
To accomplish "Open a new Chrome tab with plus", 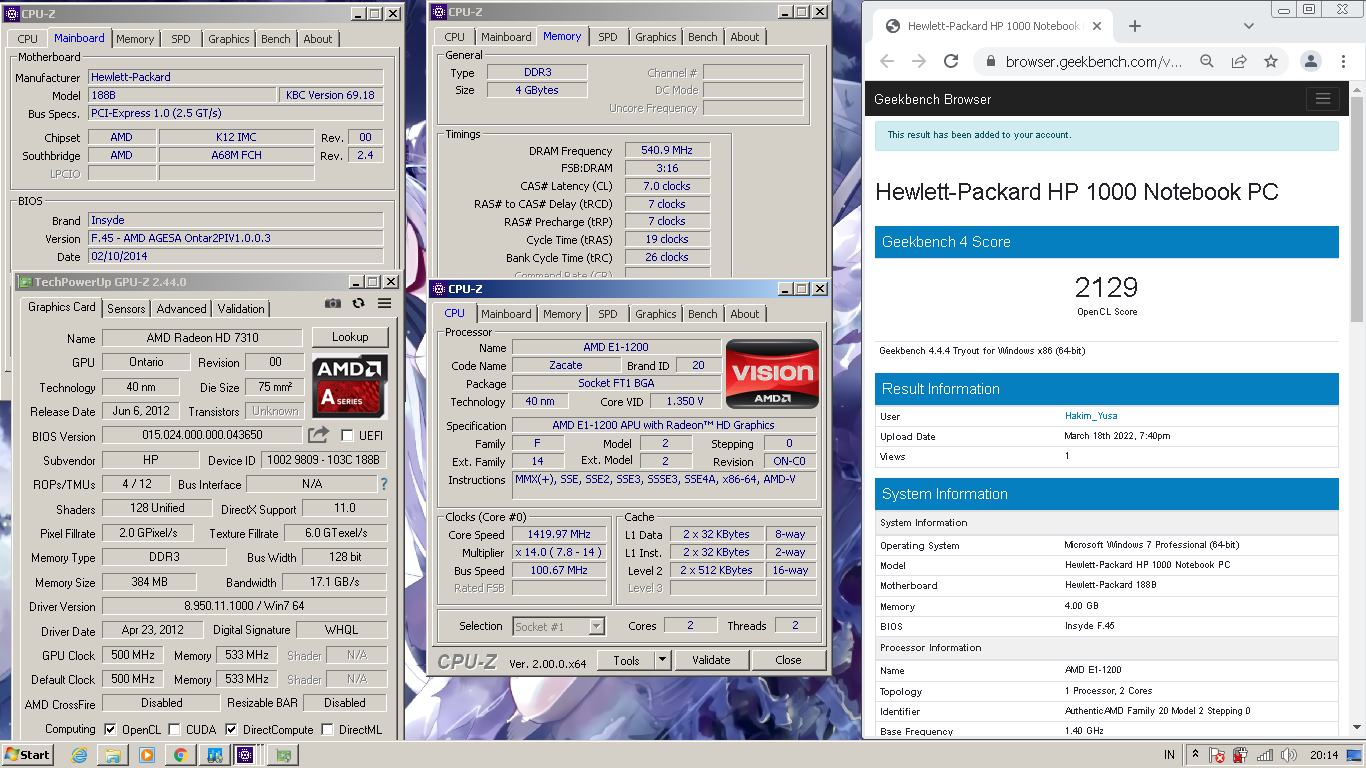I will tap(1134, 26).
